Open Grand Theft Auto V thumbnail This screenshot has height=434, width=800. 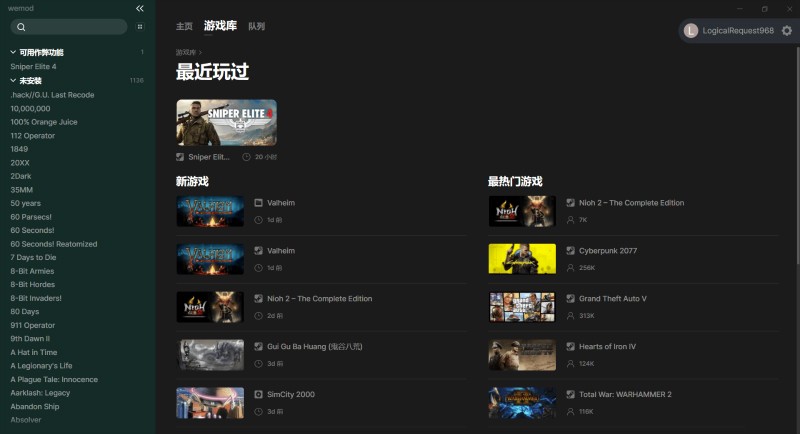click(x=522, y=307)
